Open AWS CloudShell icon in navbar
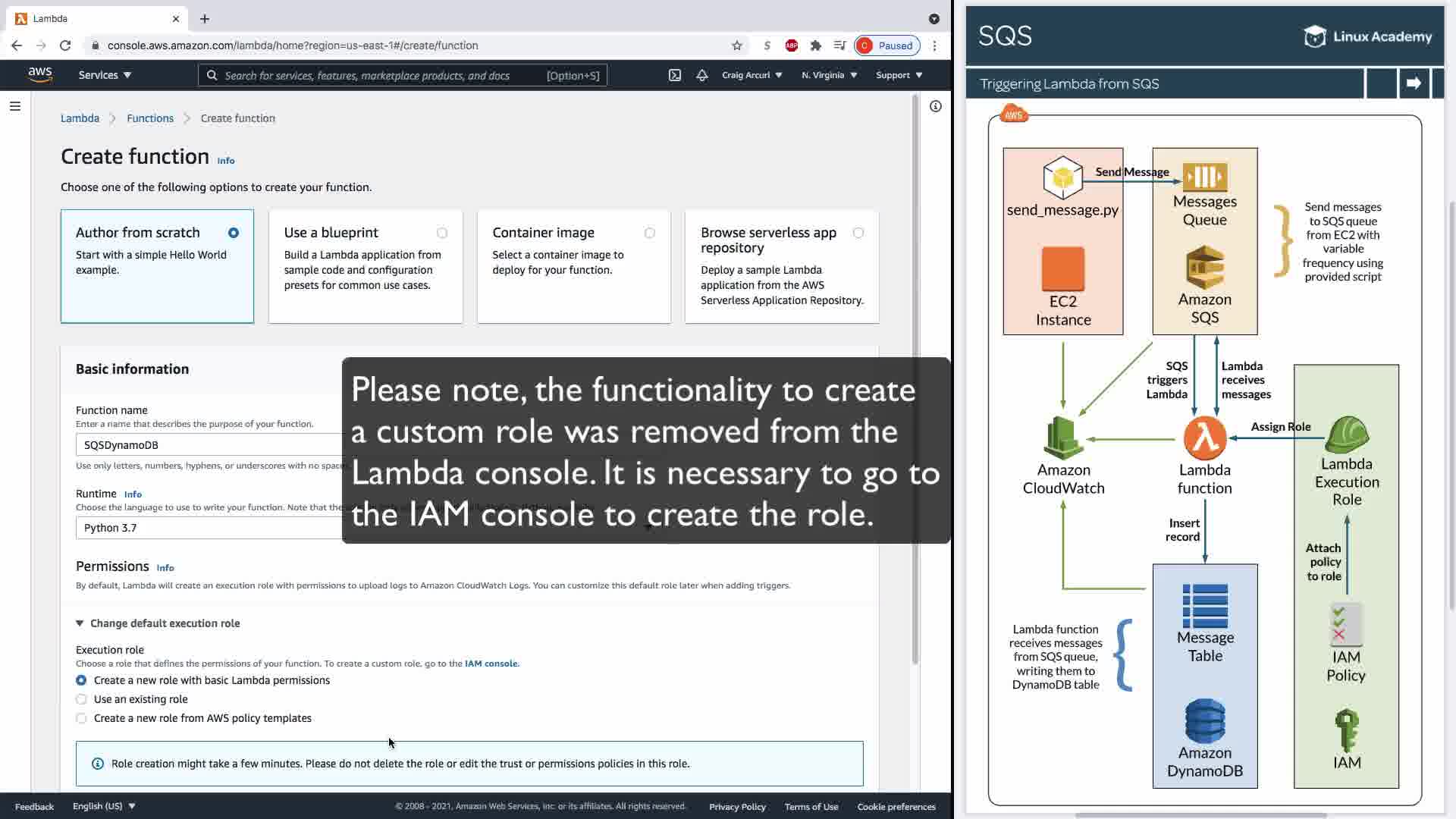This screenshot has height=819, width=1456. (674, 75)
